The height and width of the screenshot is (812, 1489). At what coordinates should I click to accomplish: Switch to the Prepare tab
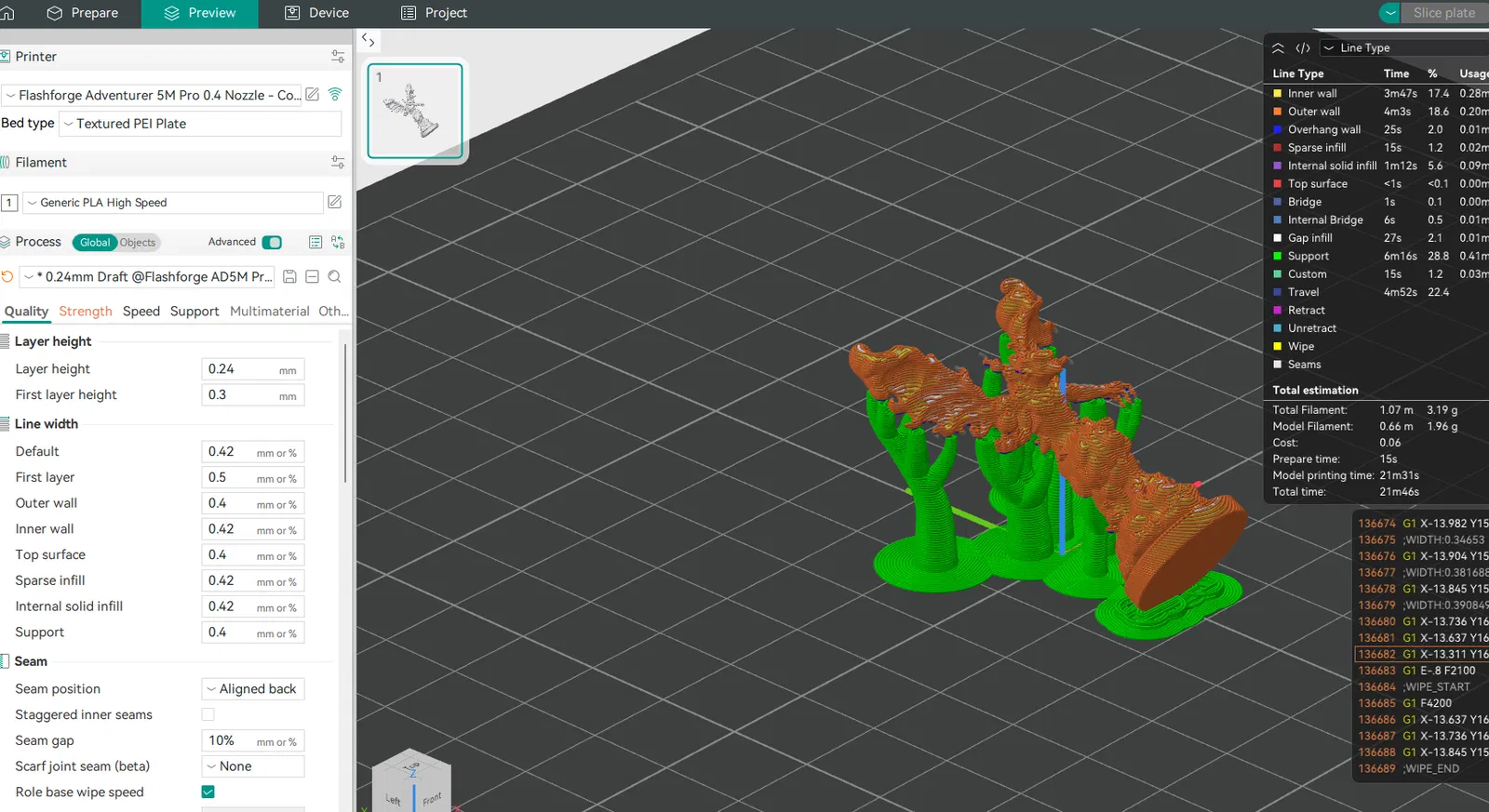click(83, 13)
